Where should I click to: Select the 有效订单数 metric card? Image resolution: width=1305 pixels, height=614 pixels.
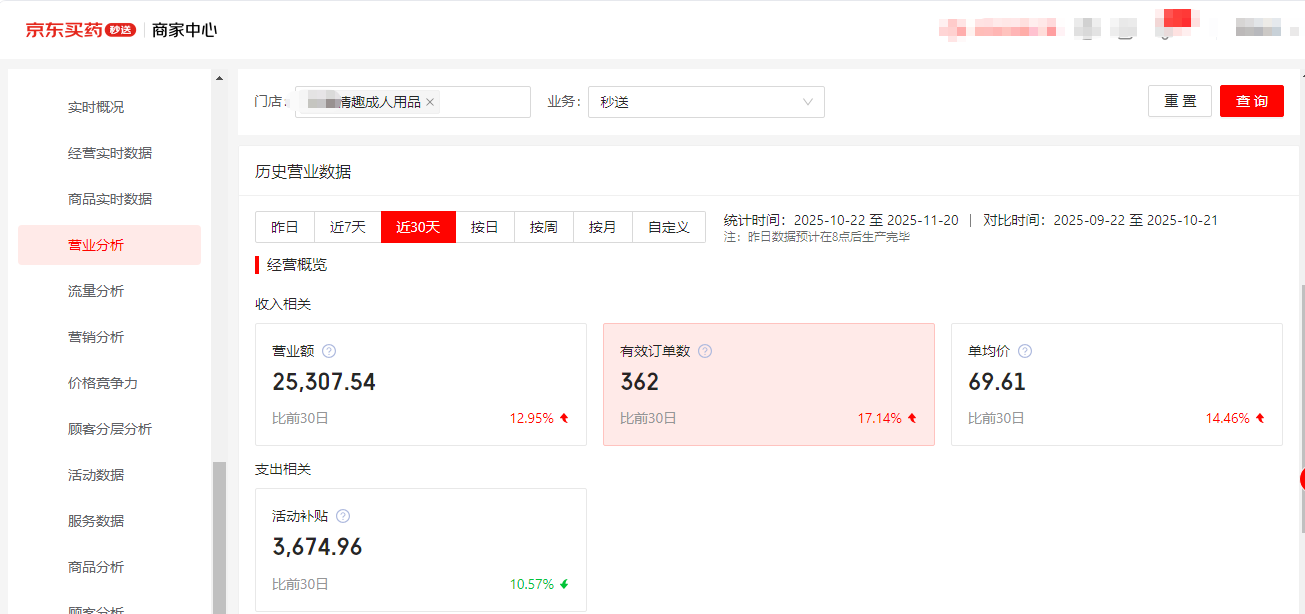point(768,384)
